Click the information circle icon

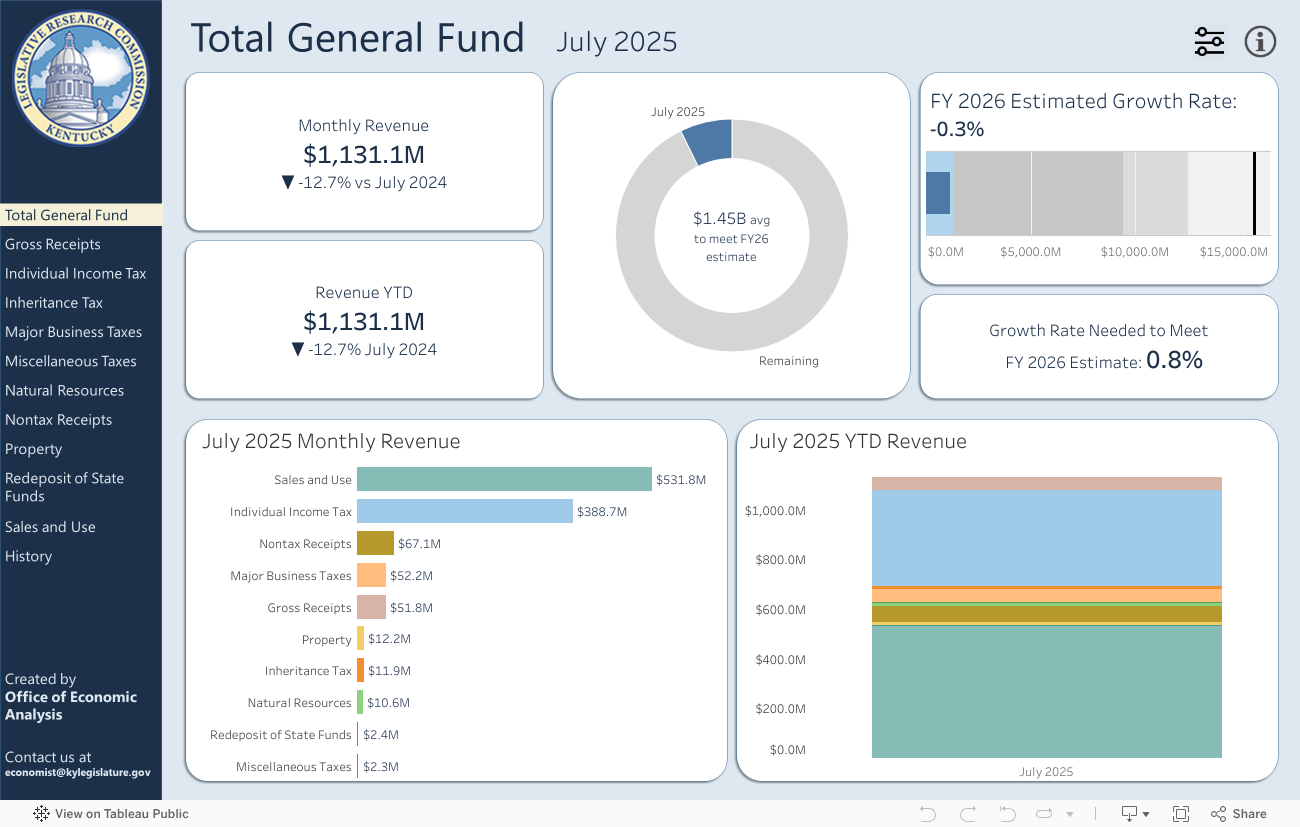point(1260,42)
